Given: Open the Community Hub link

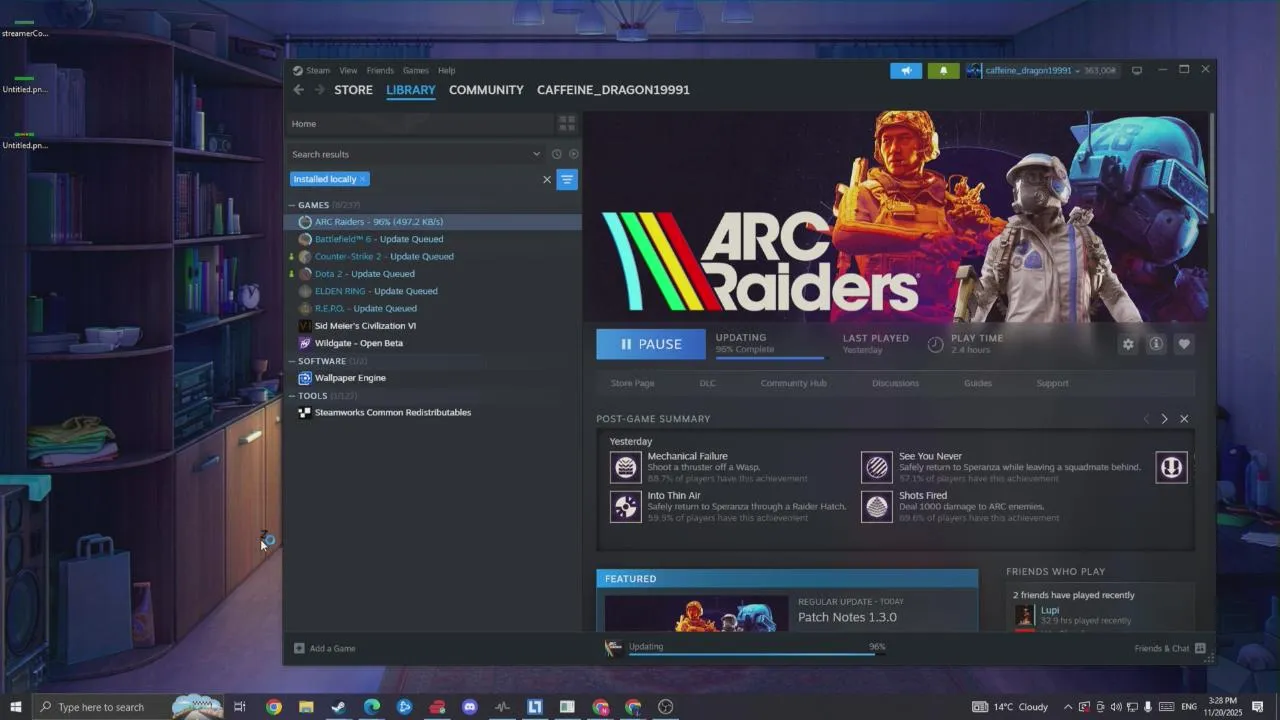Looking at the screenshot, I should [793, 383].
